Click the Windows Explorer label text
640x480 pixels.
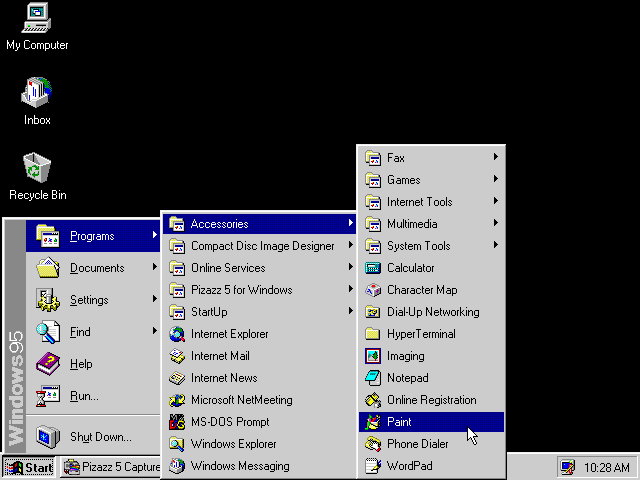pyautogui.click(x=233, y=444)
